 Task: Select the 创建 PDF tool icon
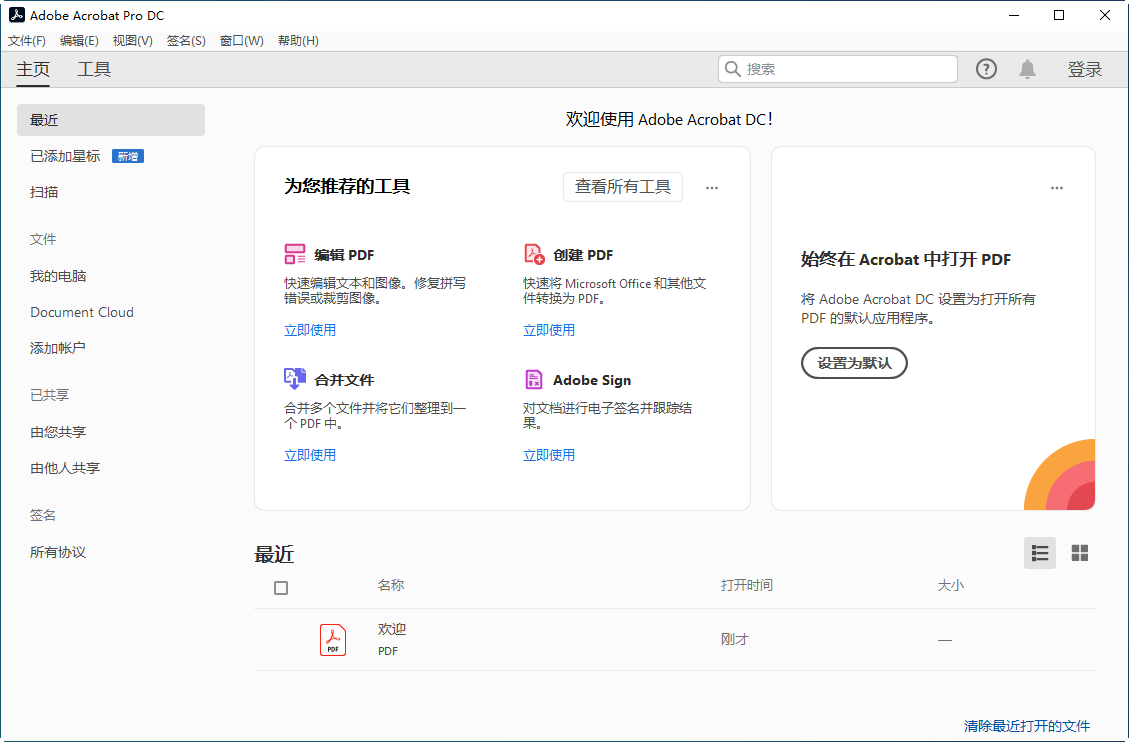[534, 254]
